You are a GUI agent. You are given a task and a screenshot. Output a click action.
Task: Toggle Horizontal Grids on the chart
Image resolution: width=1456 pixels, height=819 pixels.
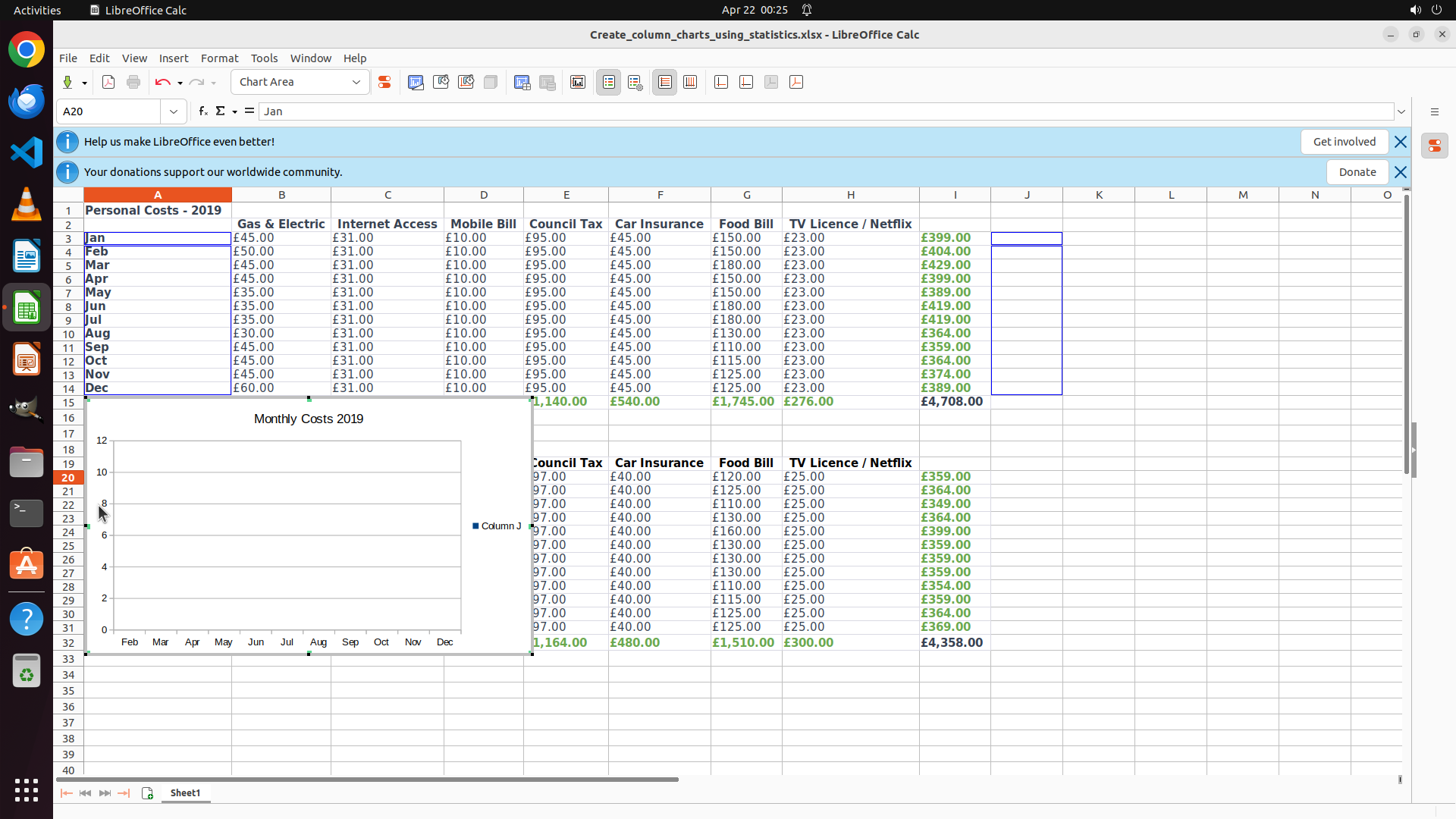(x=665, y=82)
